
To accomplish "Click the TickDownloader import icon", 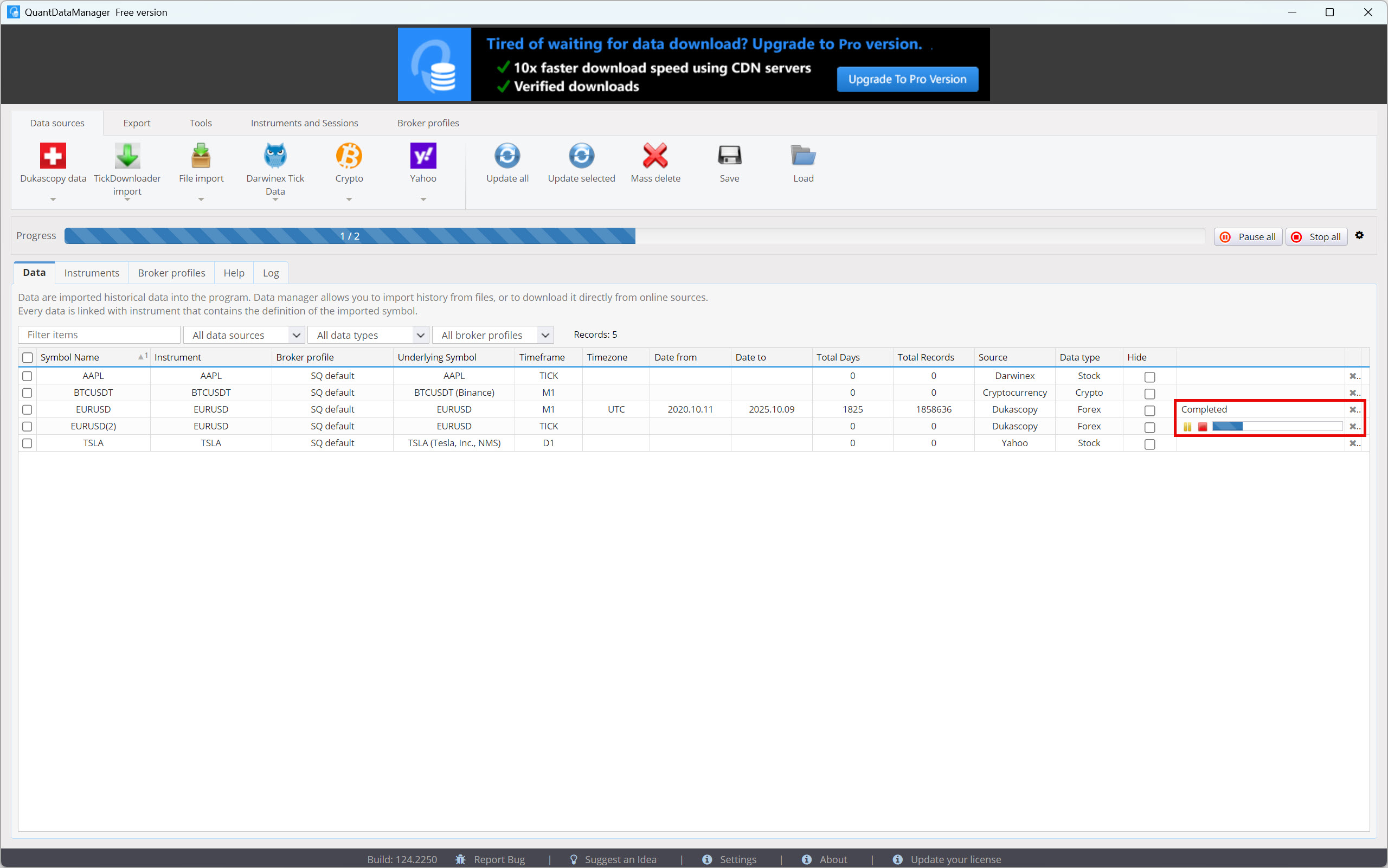I will (127, 156).
